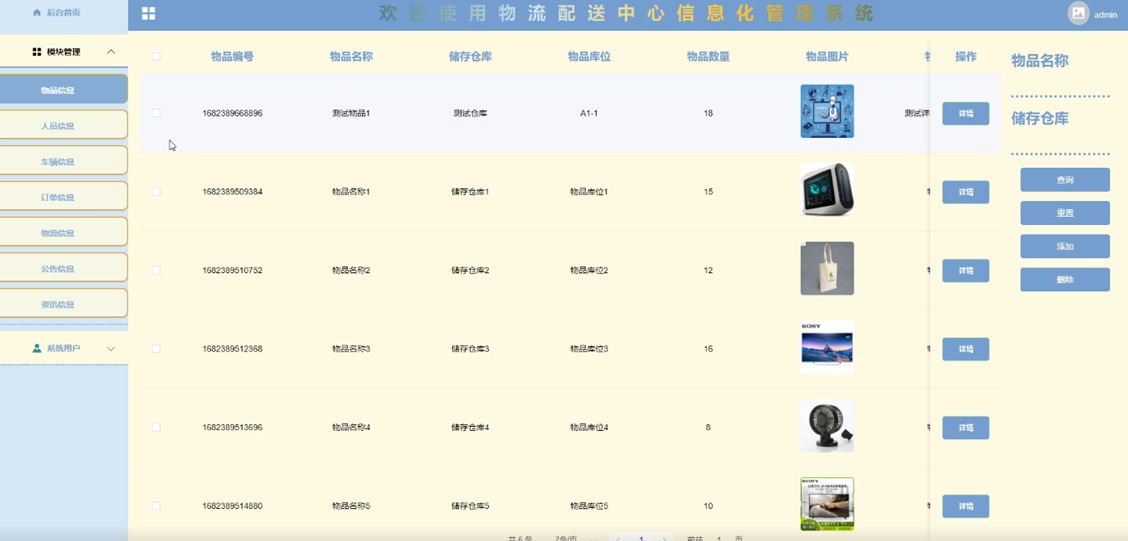Screen dimensions: 1128x541
Task: Click the quantity 12 cell
Action: pyautogui.click(x=709, y=270)
